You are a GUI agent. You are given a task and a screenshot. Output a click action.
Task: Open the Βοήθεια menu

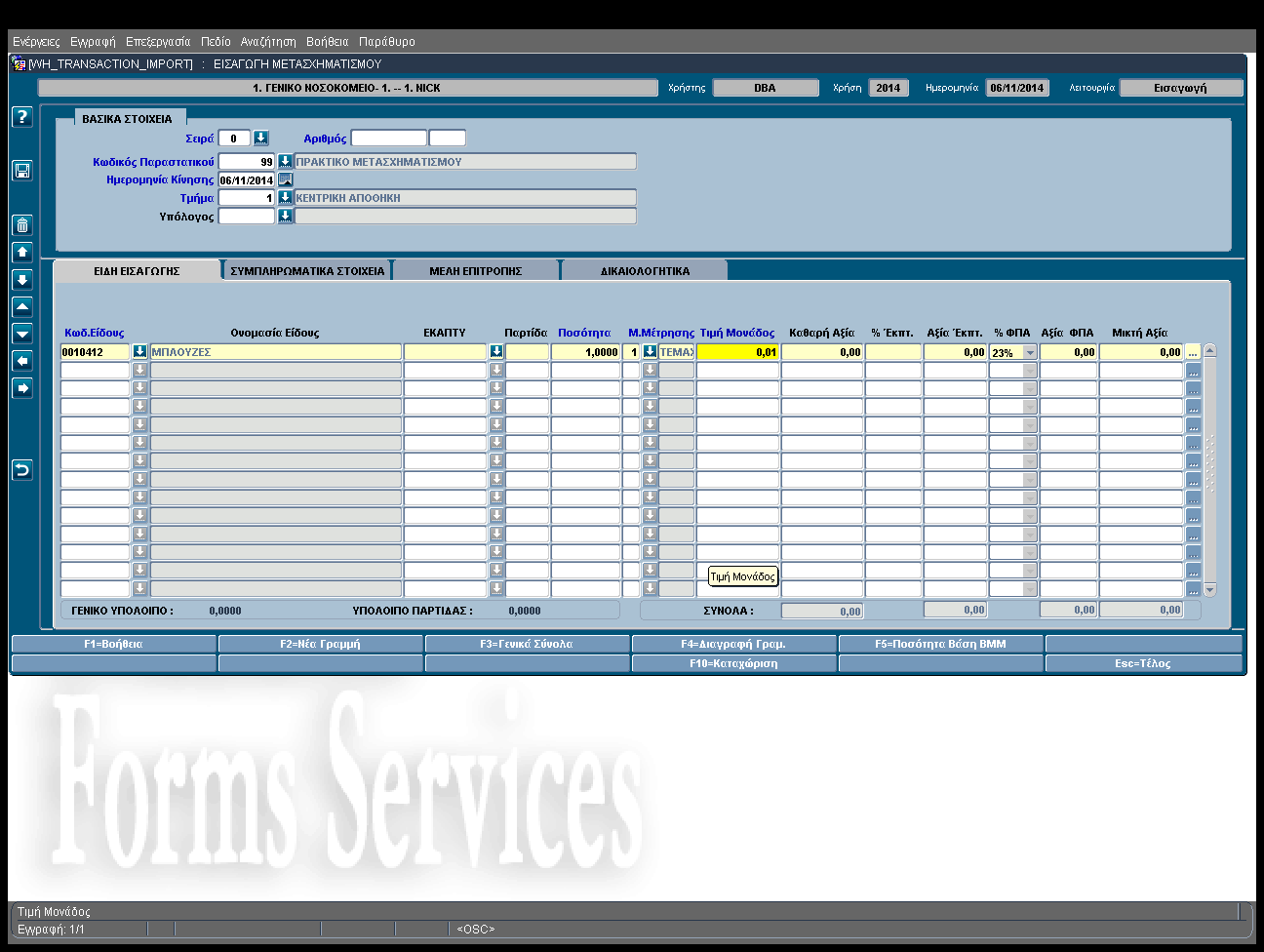click(327, 42)
